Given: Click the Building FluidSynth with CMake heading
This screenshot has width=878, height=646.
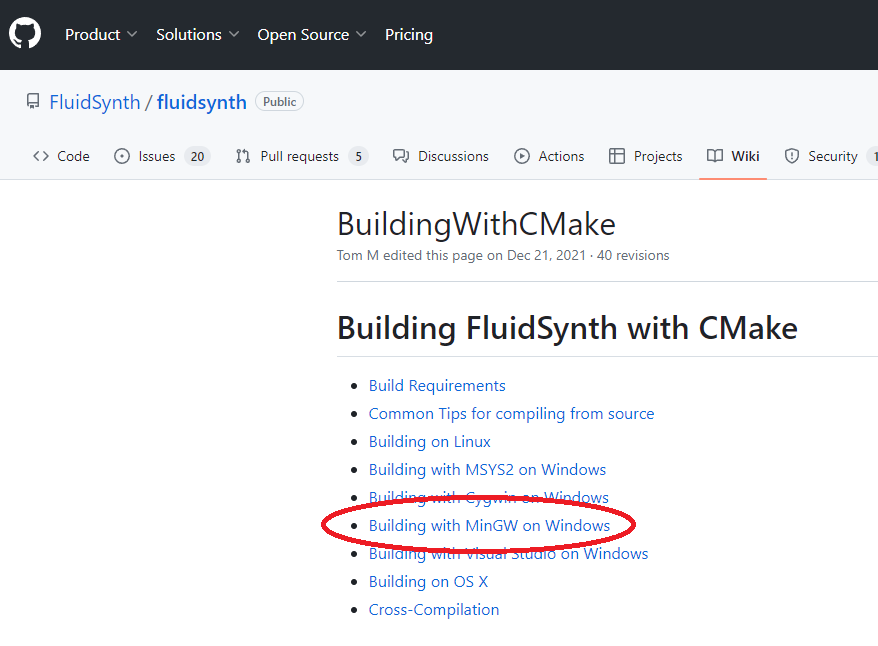Looking at the screenshot, I should pyautogui.click(x=567, y=328).
